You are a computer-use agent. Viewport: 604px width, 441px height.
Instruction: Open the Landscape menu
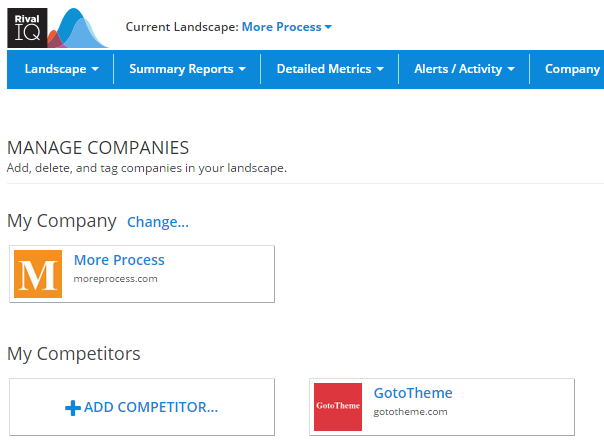[61, 69]
